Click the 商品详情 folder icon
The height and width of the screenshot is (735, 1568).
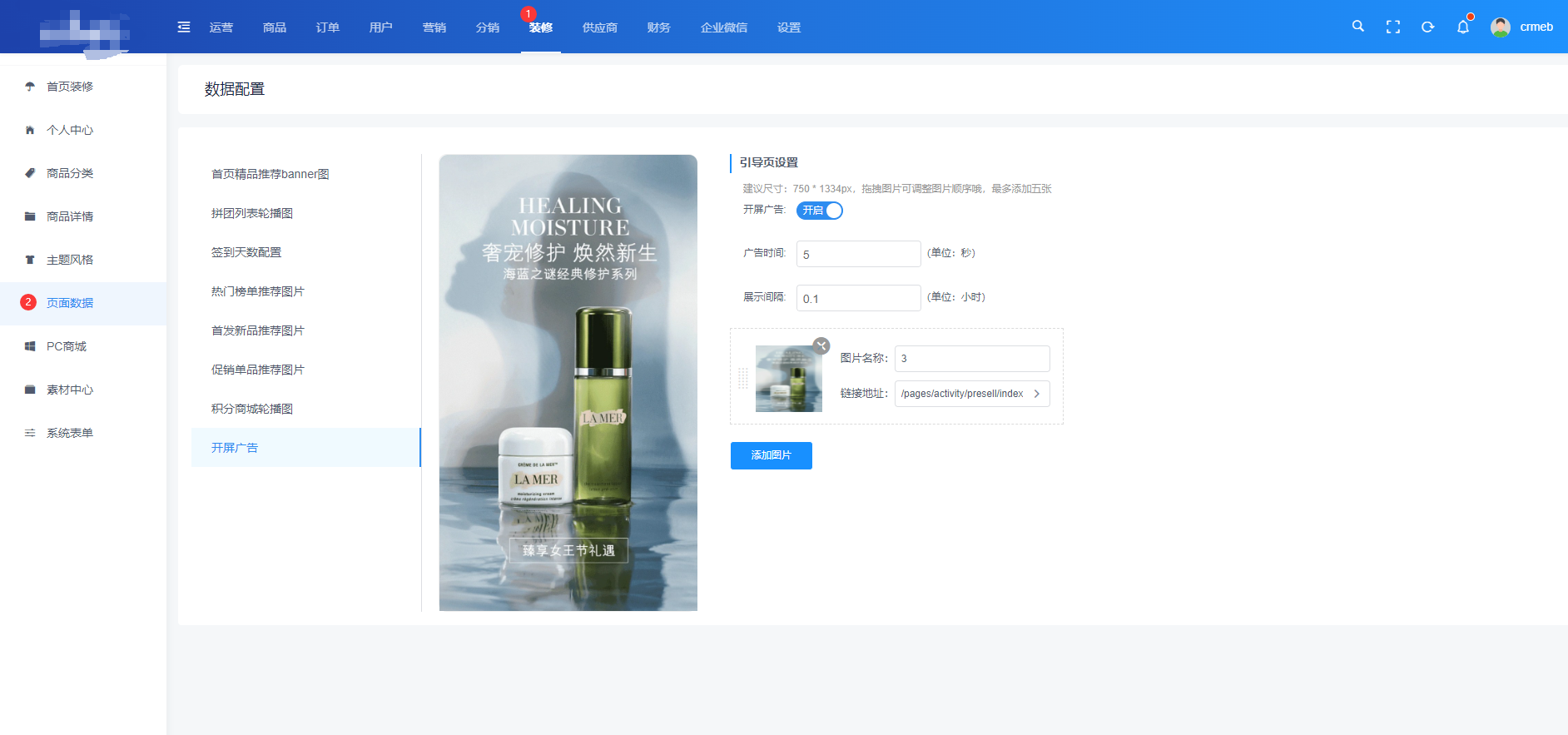click(30, 216)
